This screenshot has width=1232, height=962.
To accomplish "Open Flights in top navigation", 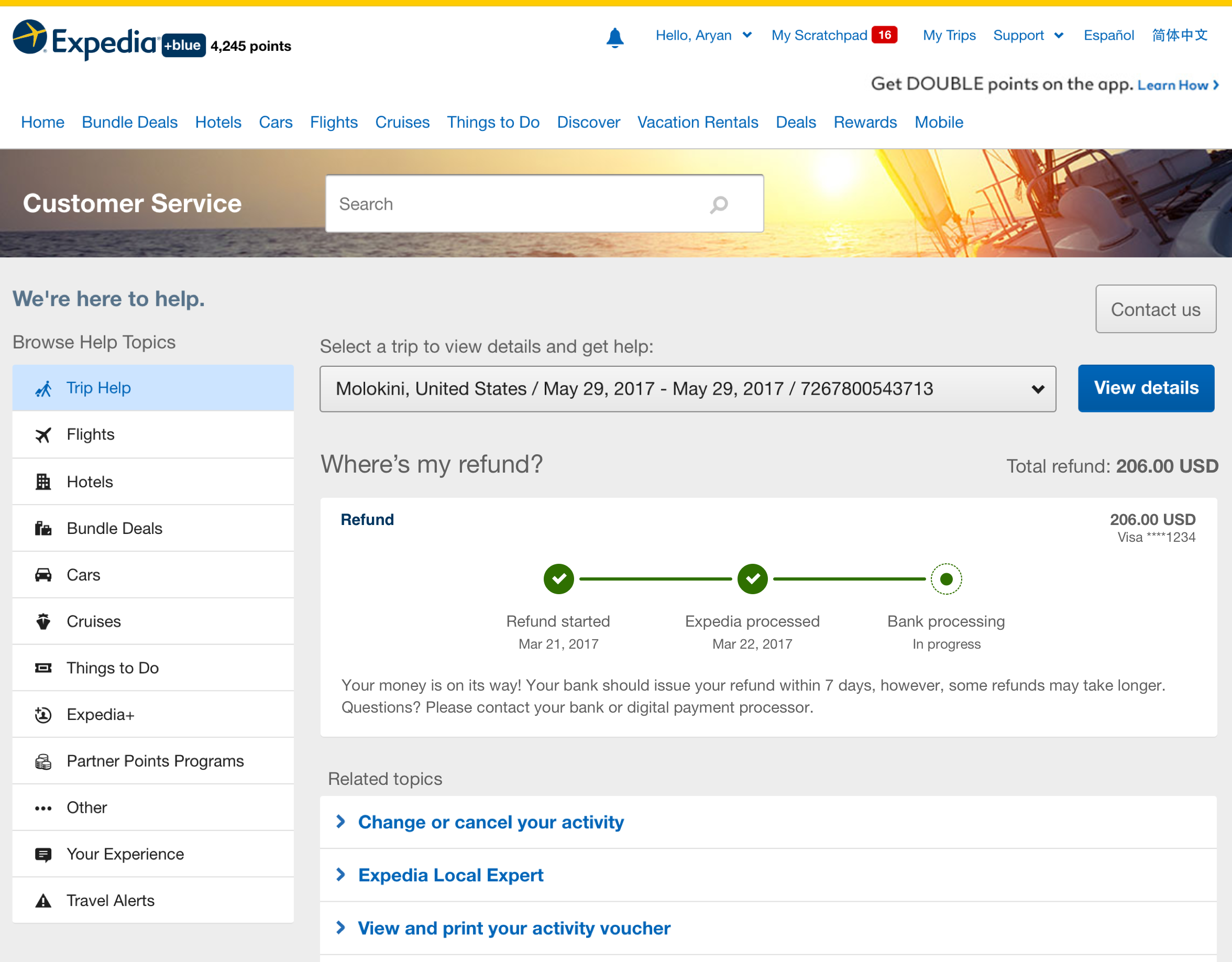I will pos(334,123).
